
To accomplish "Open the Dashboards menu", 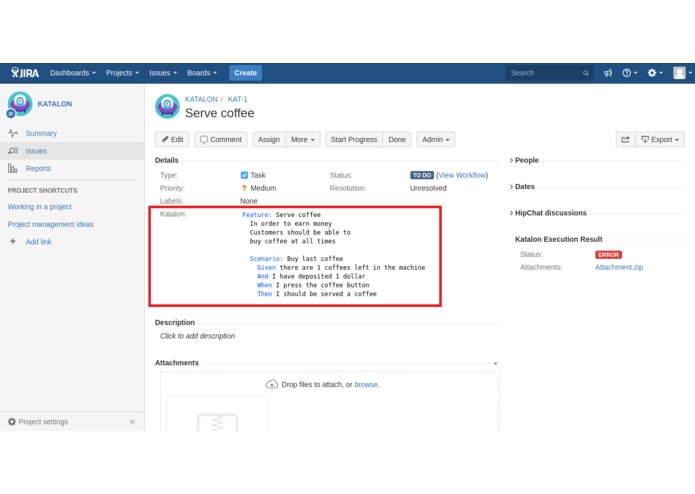I will pyautogui.click(x=73, y=73).
